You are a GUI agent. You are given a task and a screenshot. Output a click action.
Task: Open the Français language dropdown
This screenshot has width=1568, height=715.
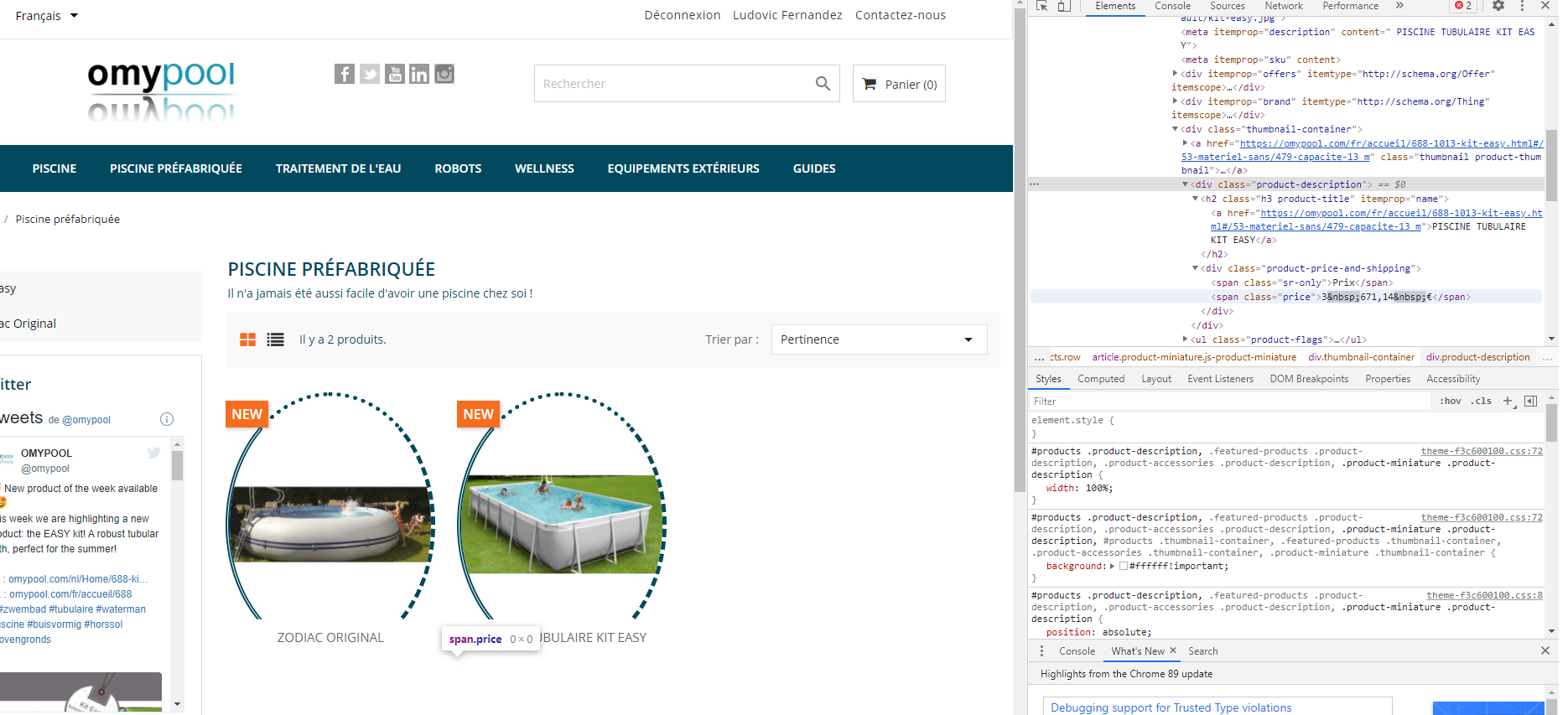(46, 16)
